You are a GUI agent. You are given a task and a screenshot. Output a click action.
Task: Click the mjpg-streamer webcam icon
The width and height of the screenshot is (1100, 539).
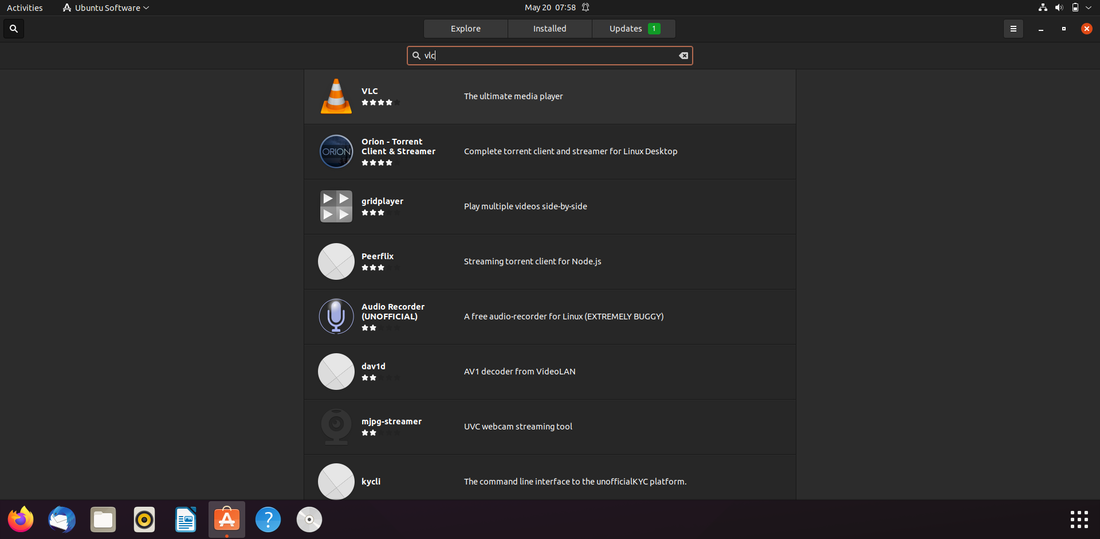point(336,427)
